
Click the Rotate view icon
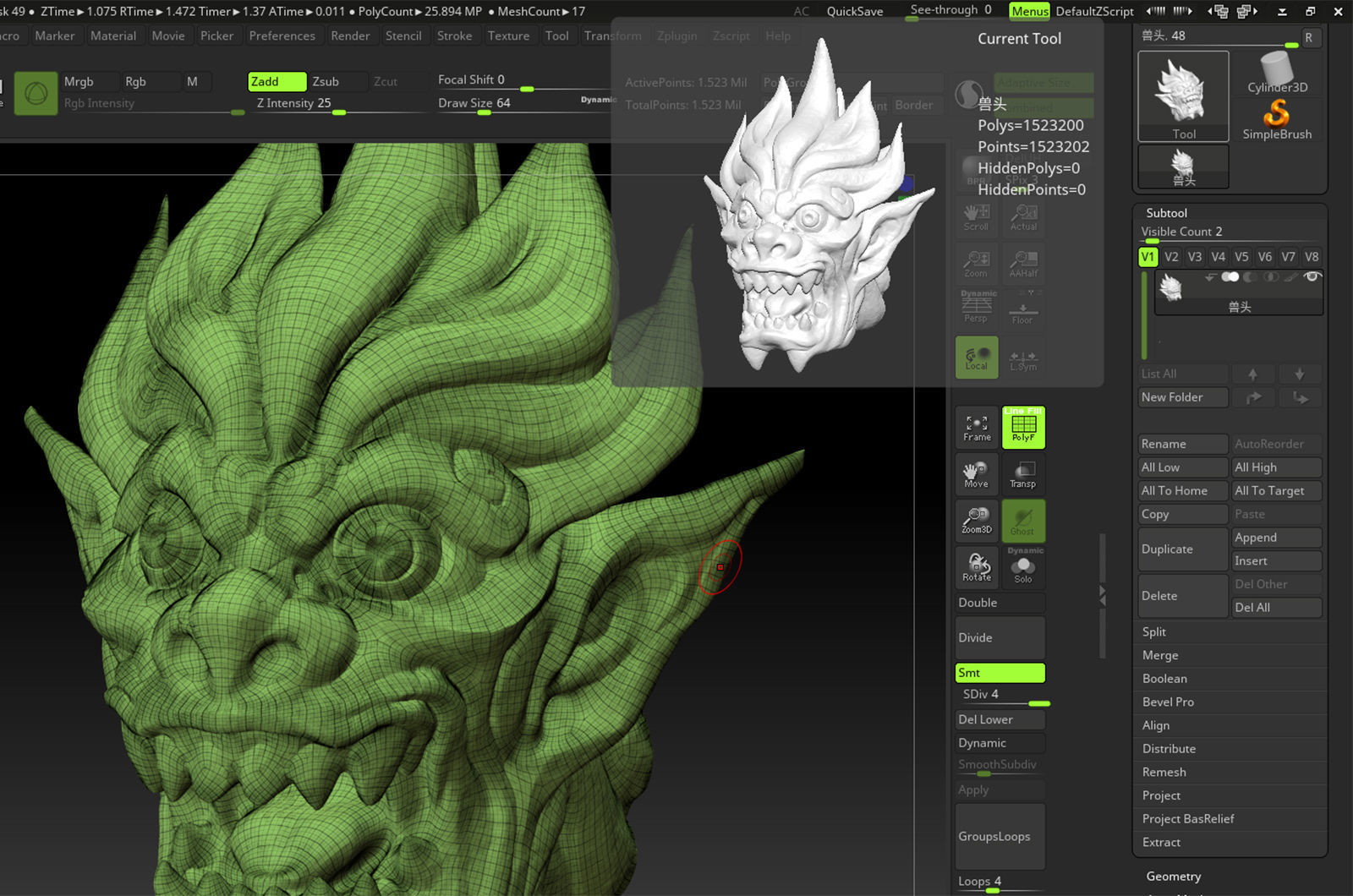(x=977, y=566)
